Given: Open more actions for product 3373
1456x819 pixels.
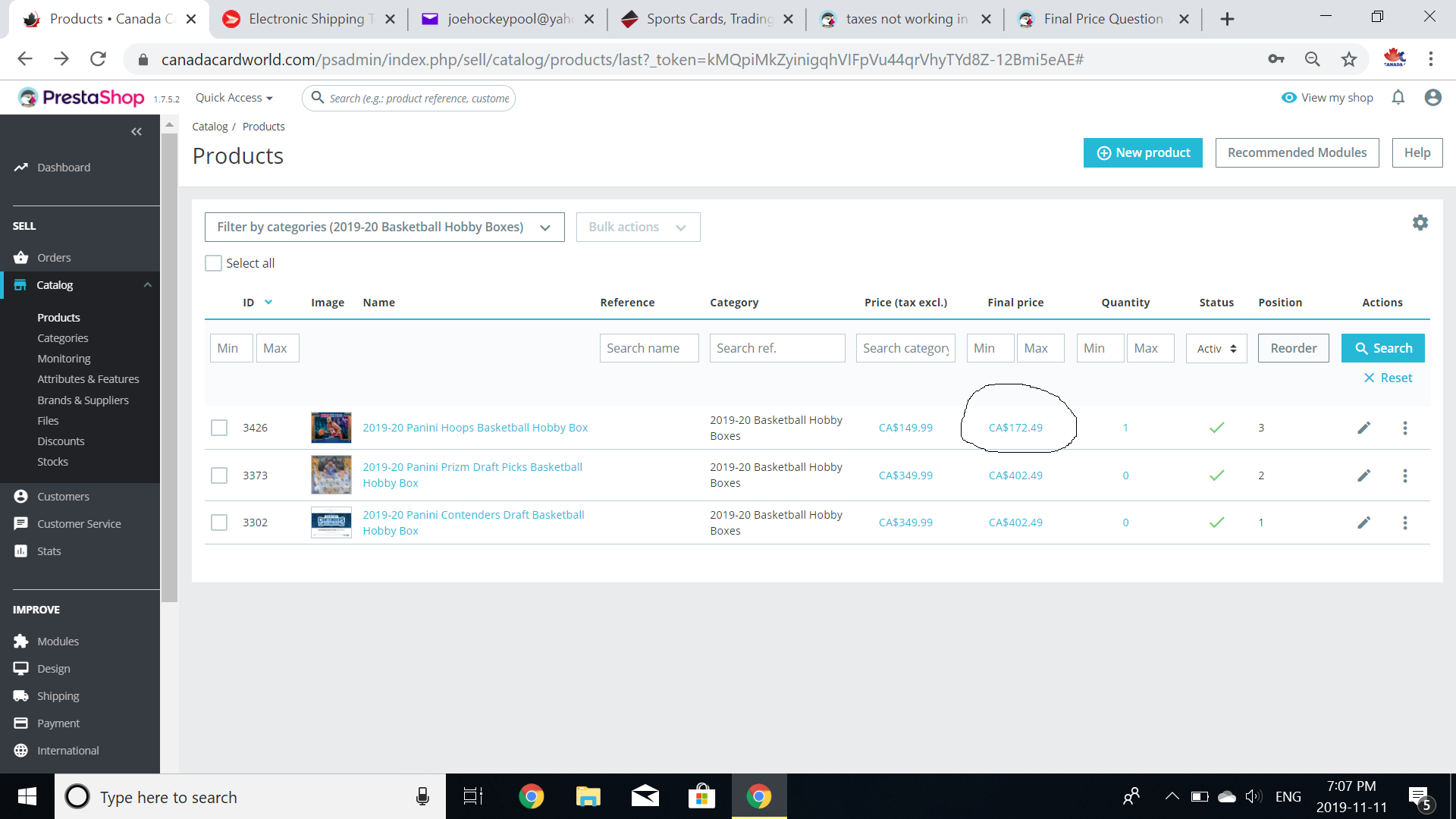Looking at the screenshot, I should click(x=1404, y=475).
